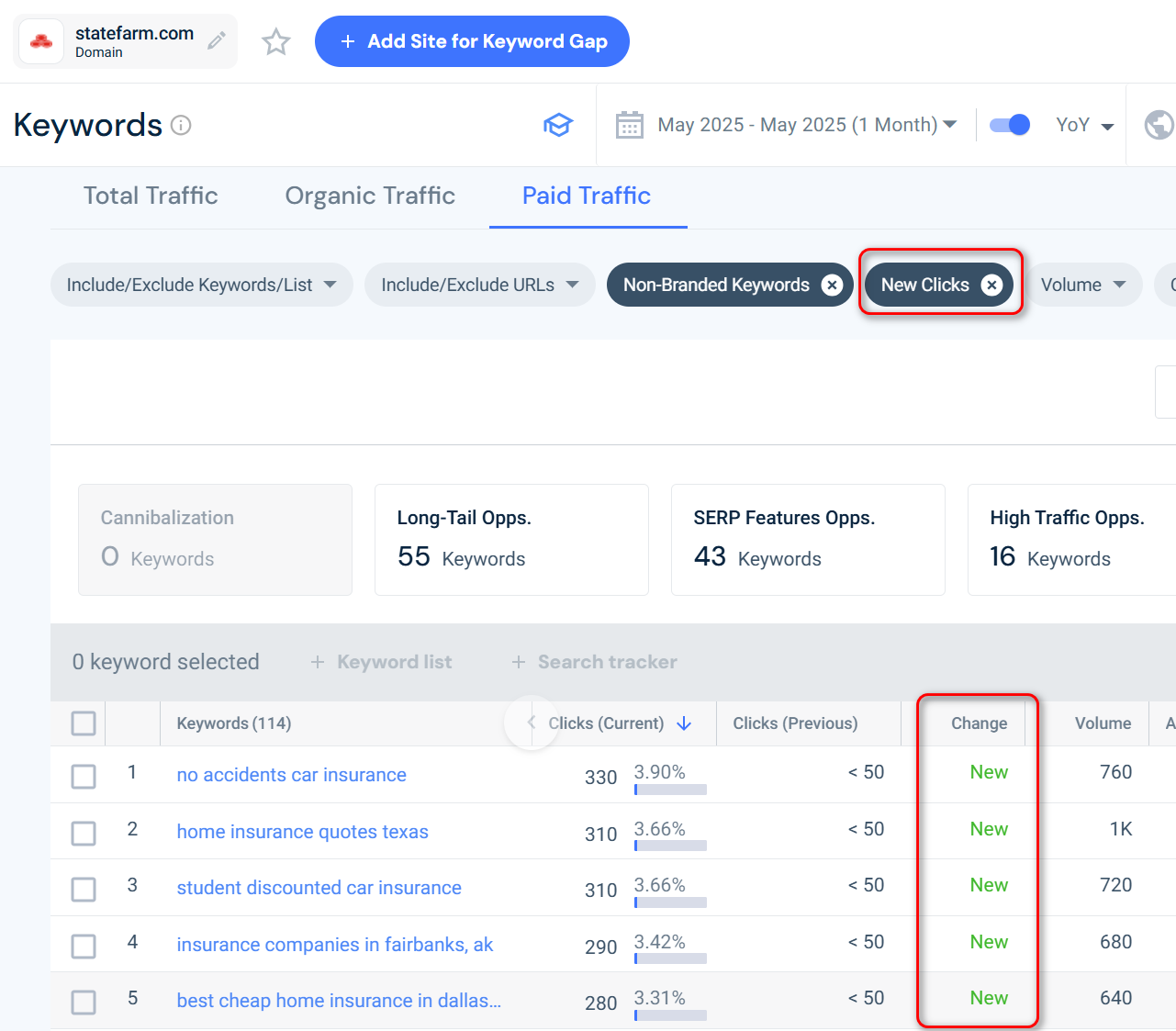The width and height of the screenshot is (1176, 1031).
Task: Tick checkbox for no accidents car insurance
Action: tap(84, 776)
